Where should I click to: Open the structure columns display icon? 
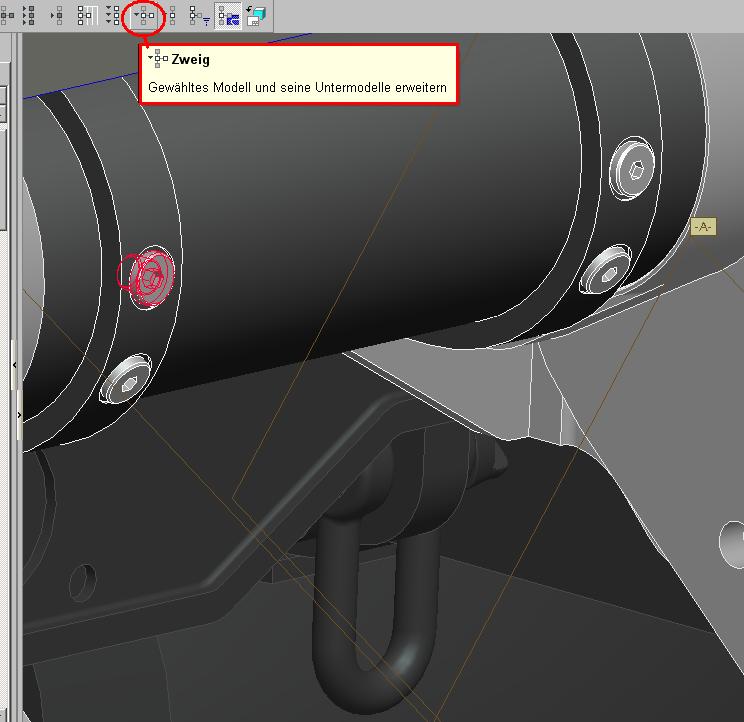coord(87,15)
